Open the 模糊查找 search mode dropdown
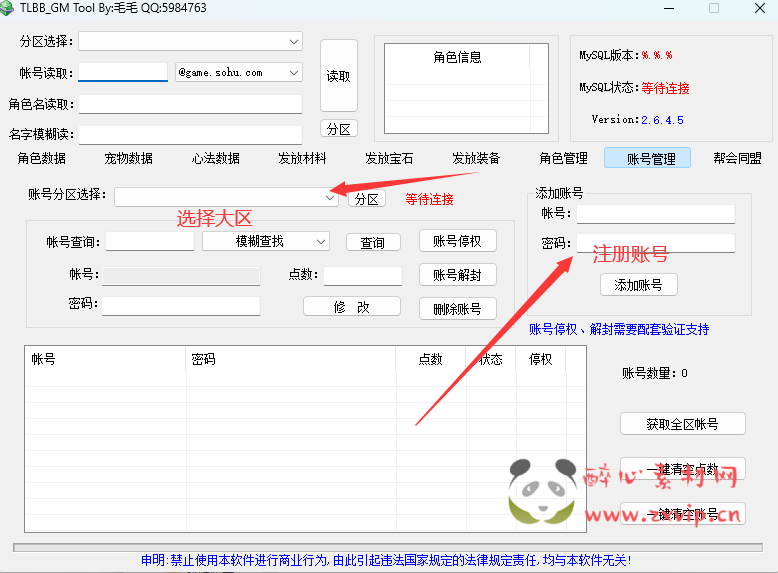The width and height of the screenshot is (778, 573). [266, 242]
